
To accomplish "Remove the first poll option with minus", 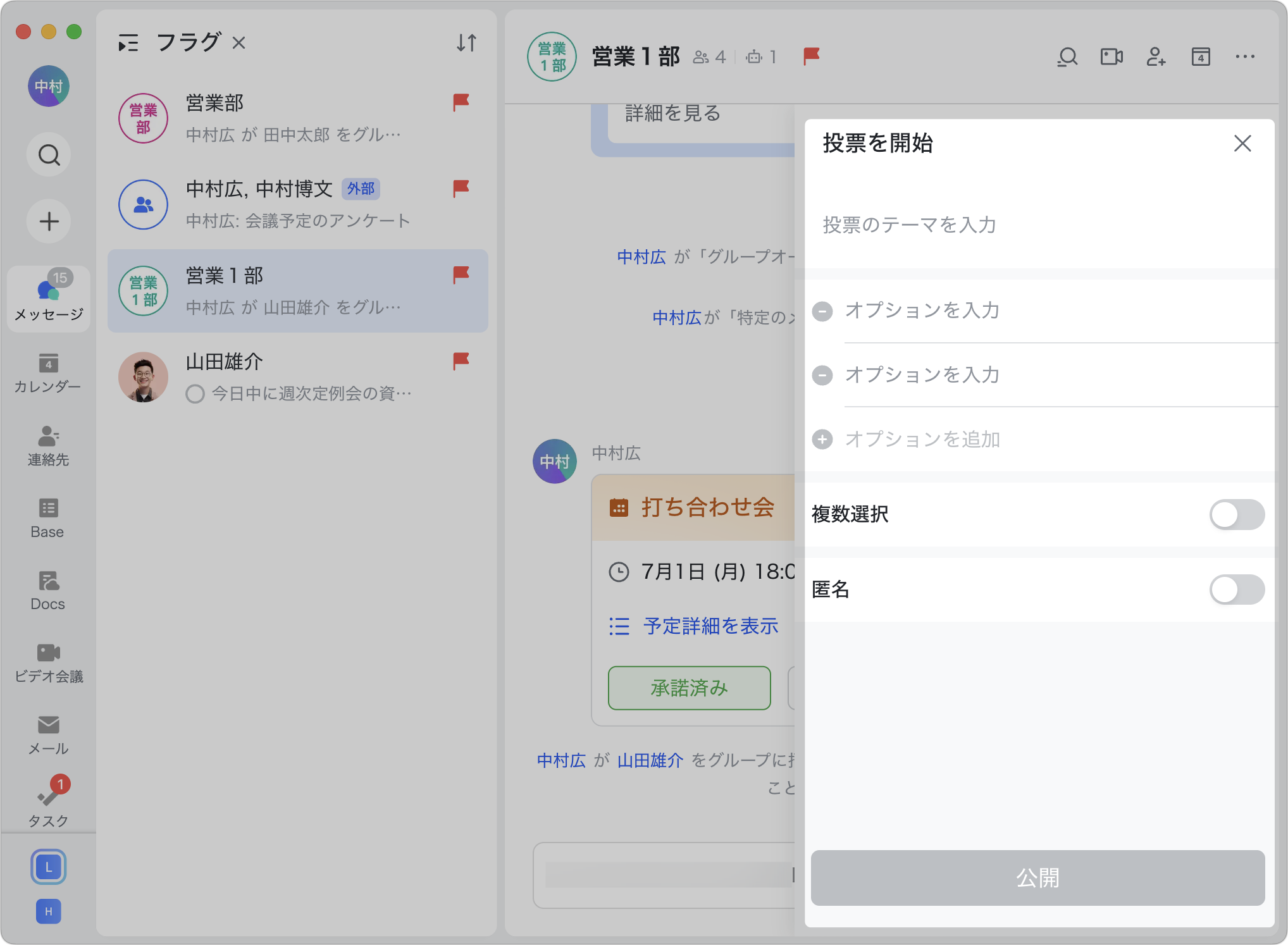I will click(x=822, y=311).
